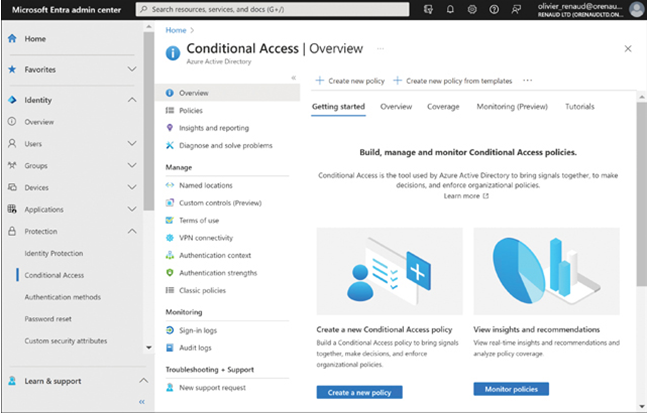
Task: Click Create new policy from templates
Action: (x=453, y=81)
